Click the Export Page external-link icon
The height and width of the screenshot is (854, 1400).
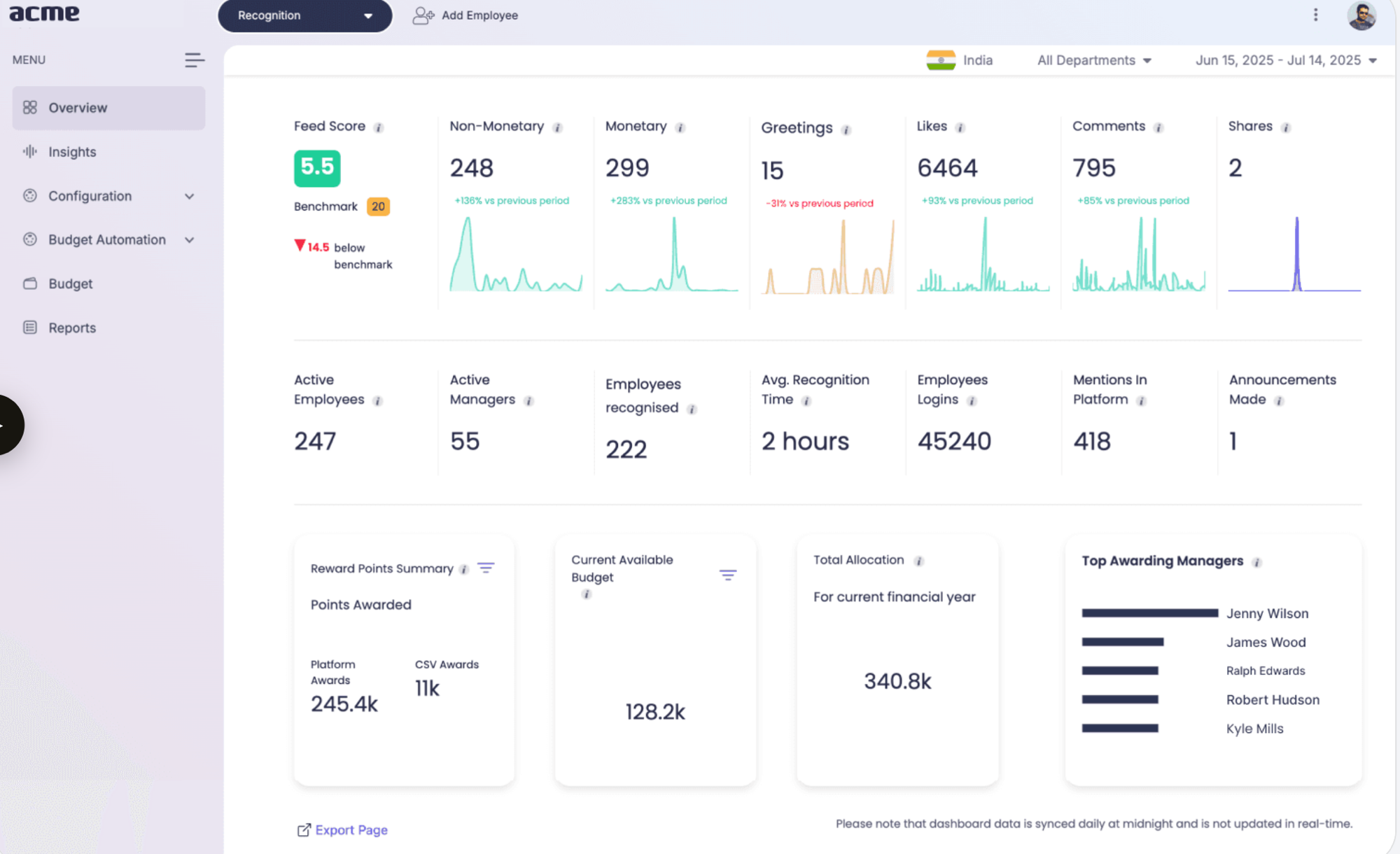click(x=304, y=829)
